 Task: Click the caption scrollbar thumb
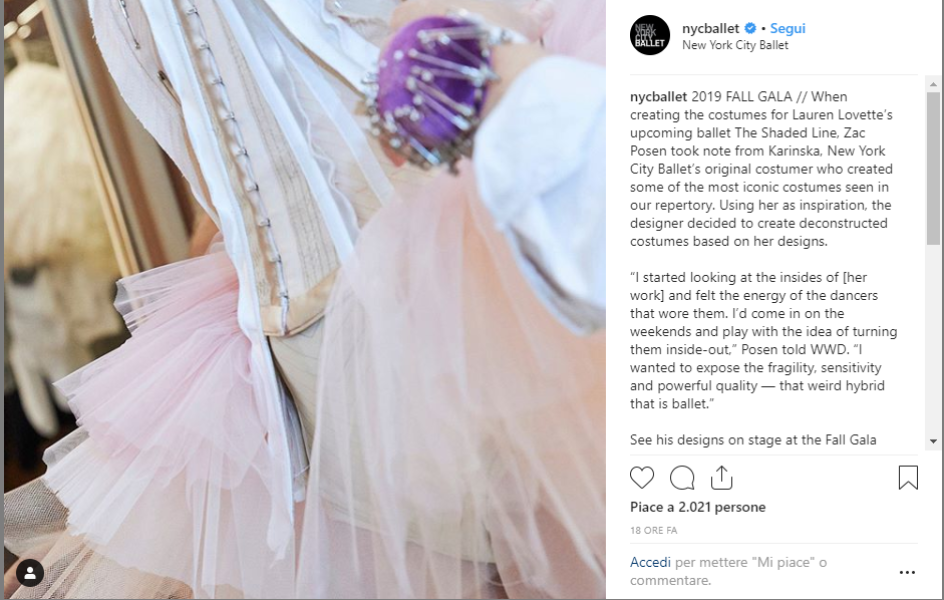coord(933,168)
